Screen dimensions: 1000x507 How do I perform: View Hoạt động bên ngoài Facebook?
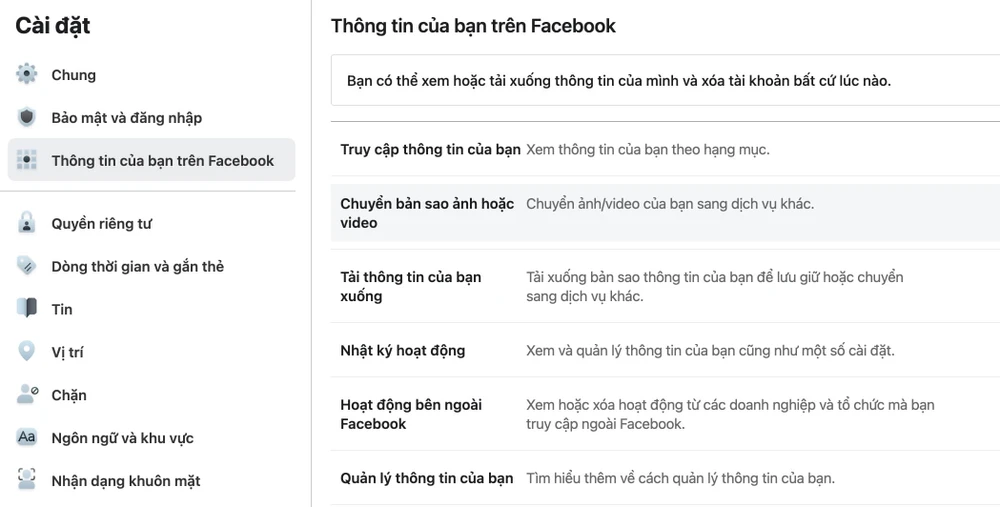coord(411,414)
